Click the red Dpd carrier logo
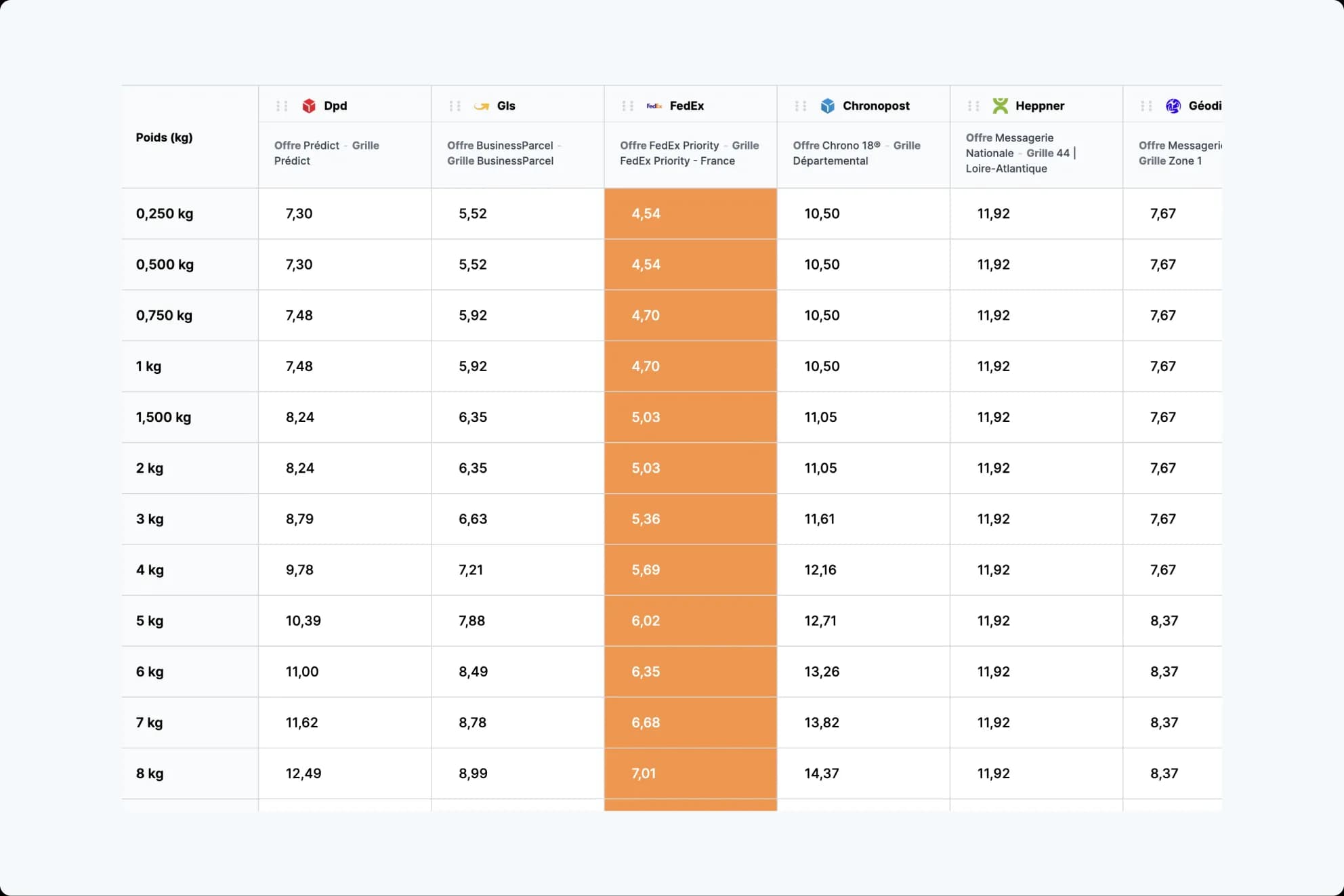The height and width of the screenshot is (896, 1344). [x=309, y=106]
